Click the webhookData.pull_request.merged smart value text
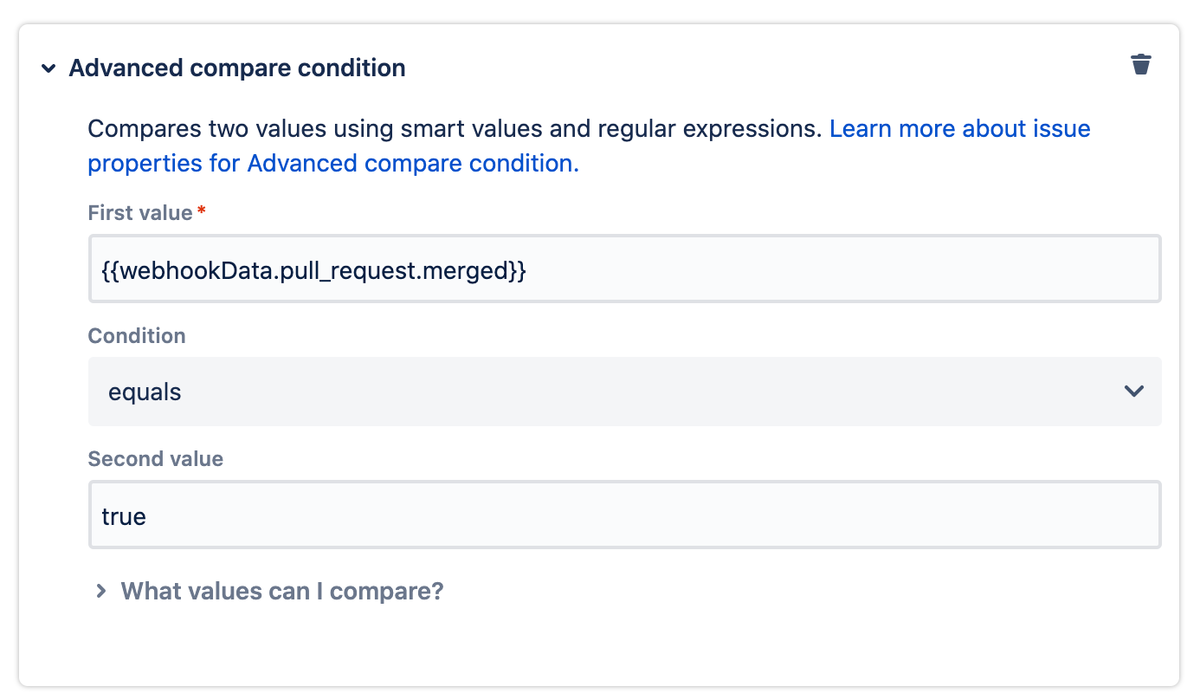This screenshot has height=693, width=1200. (x=314, y=270)
